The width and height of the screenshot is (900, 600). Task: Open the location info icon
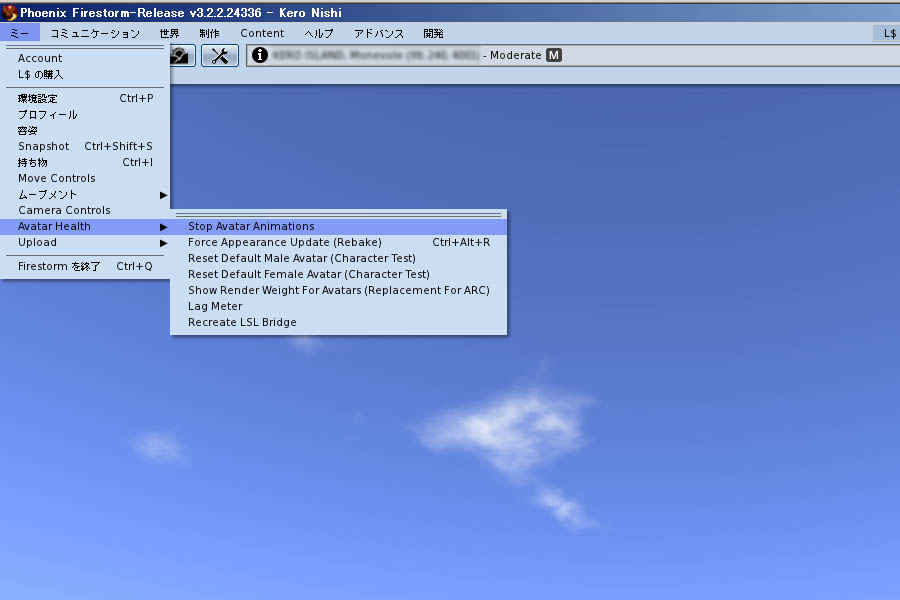tap(260, 55)
